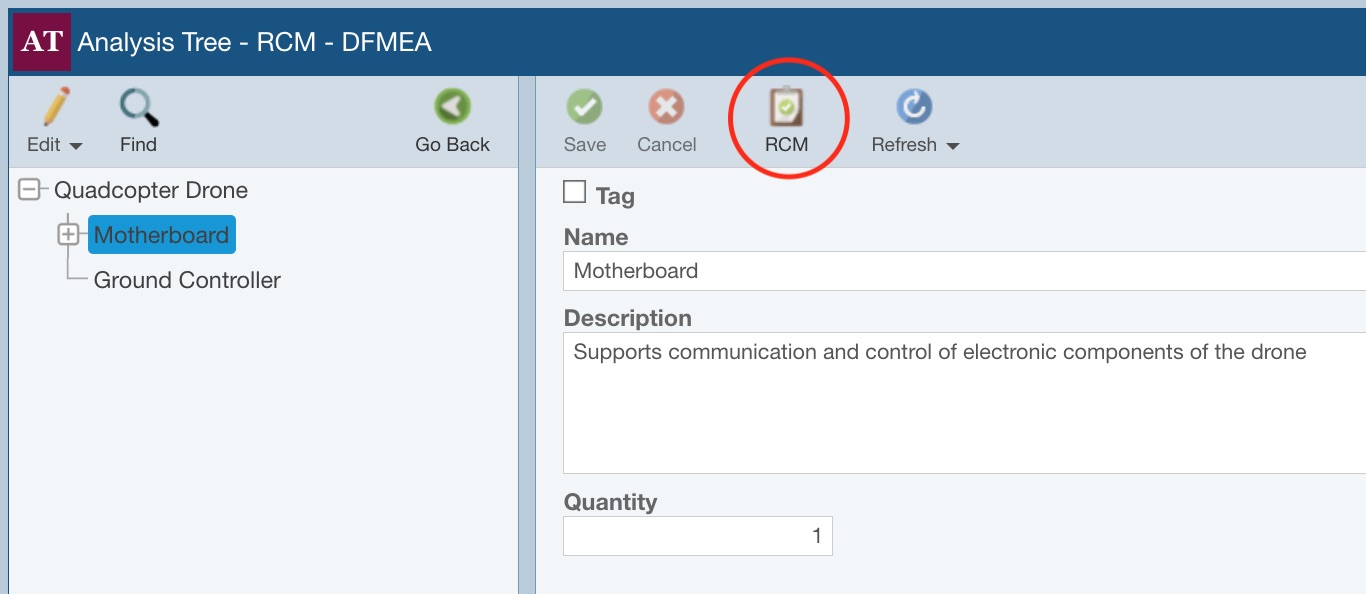Open the Refresh dropdown arrow
Viewport: 1366px width, 594px height.
[x=952, y=146]
